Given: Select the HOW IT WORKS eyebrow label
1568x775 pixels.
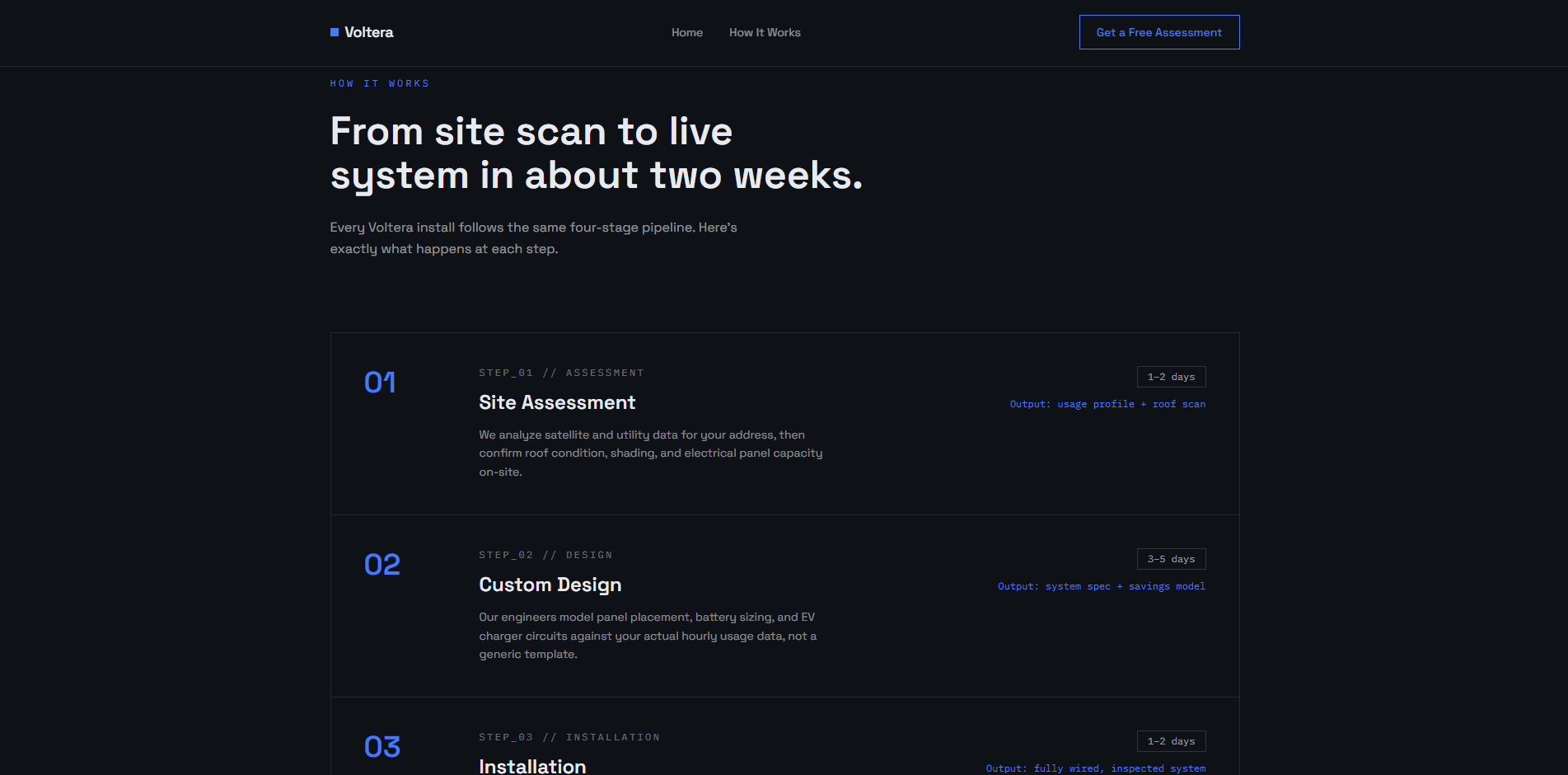Looking at the screenshot, I should 380,83.
